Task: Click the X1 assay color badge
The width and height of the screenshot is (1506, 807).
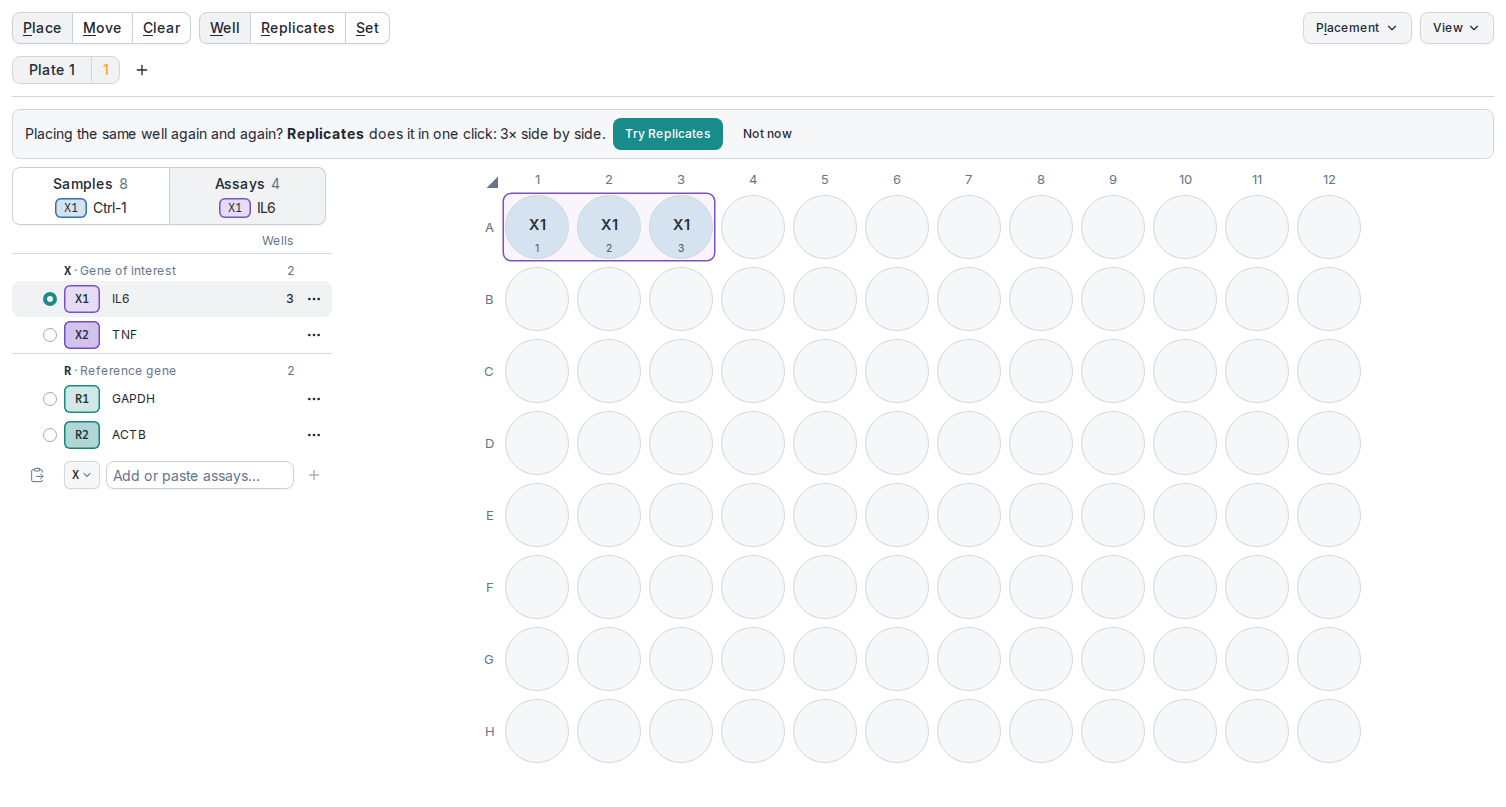Action: pyautogui.click(x=82, y=299)
